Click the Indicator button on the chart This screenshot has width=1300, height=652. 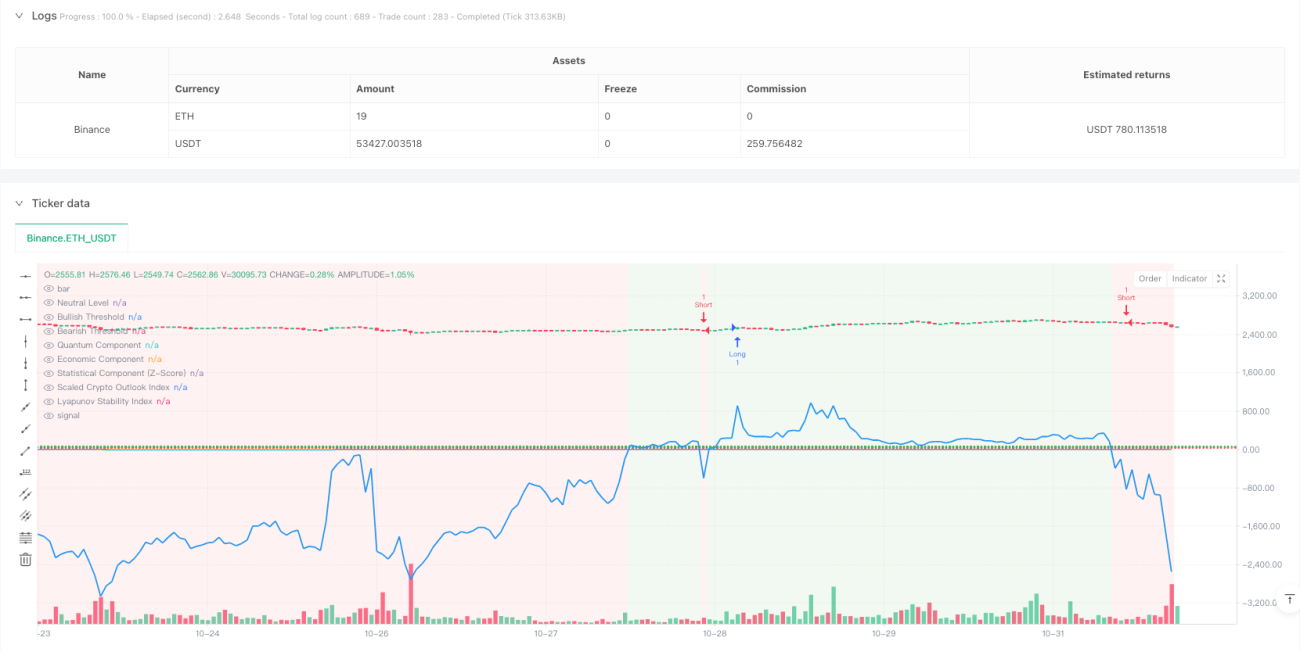coord(1189,279)
